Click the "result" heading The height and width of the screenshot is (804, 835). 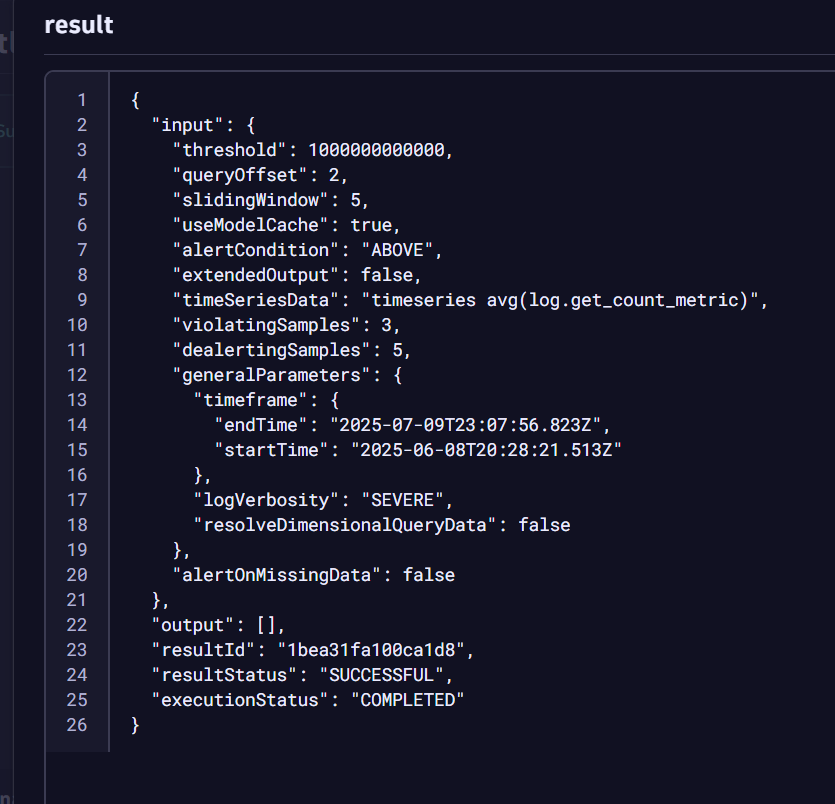pyautogui.click(x=79, y=25)
